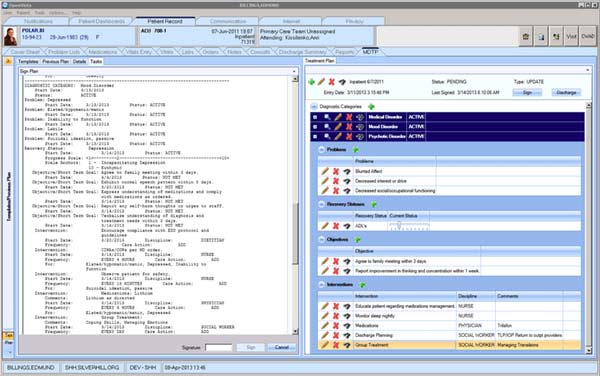Click the arrow icon beside Discharge Planning row

click(x=347, y=335)
